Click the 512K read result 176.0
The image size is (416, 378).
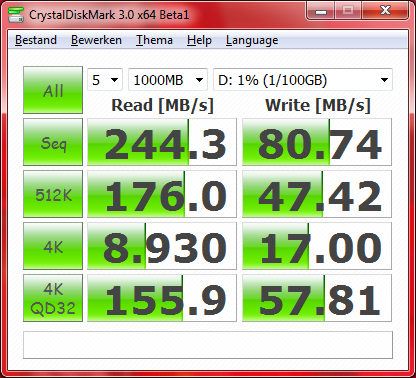[162, 194]
